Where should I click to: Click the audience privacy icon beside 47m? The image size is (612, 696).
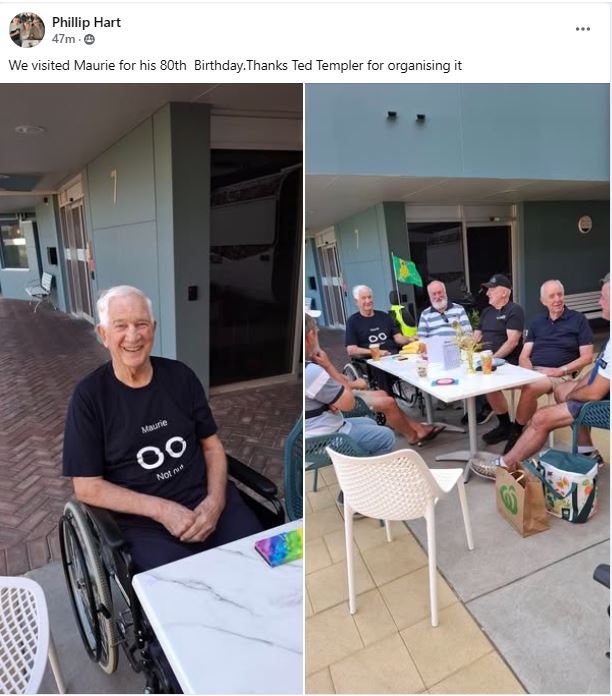pyautogui.click(x=89, y=40)
